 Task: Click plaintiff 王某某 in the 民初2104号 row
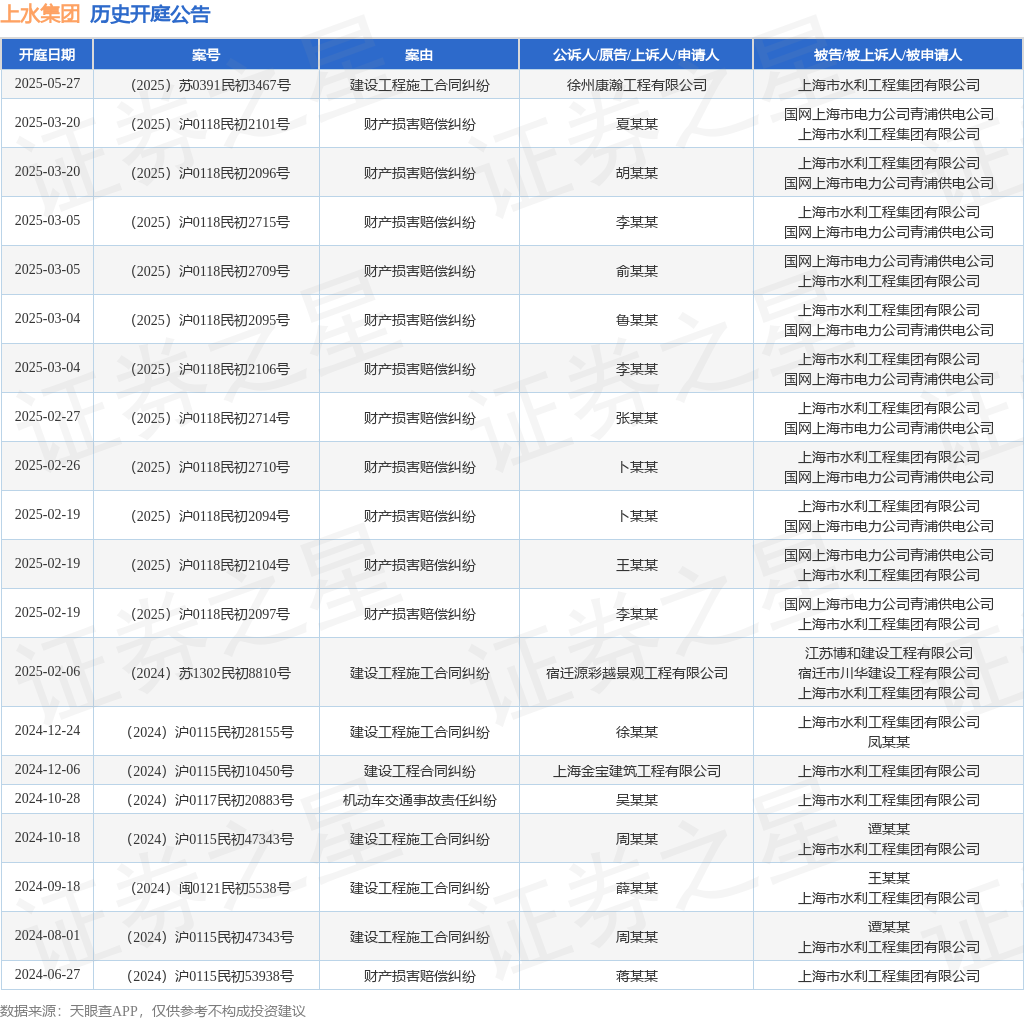click(x=637, y=565)
